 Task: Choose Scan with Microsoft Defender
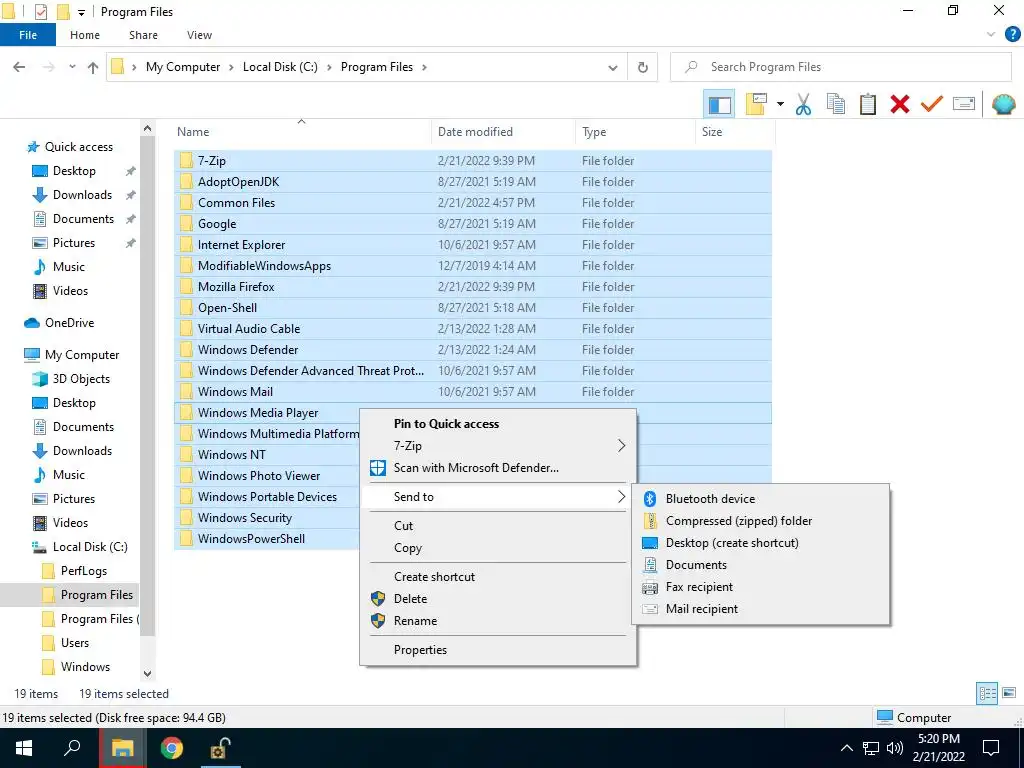pyautogui.click(x=498, y=468)
